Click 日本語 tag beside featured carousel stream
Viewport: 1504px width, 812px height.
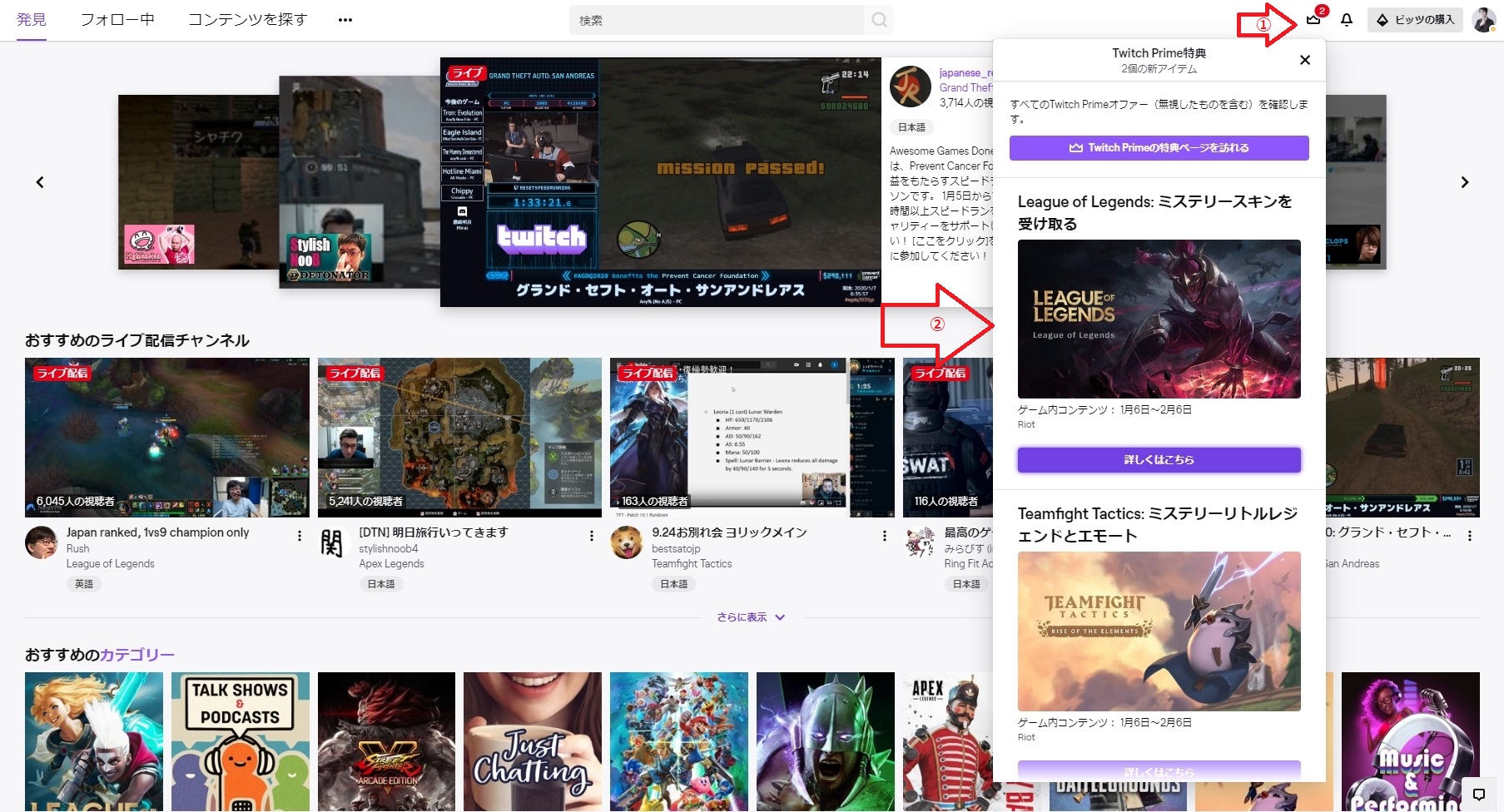click(x=912, y=127)
